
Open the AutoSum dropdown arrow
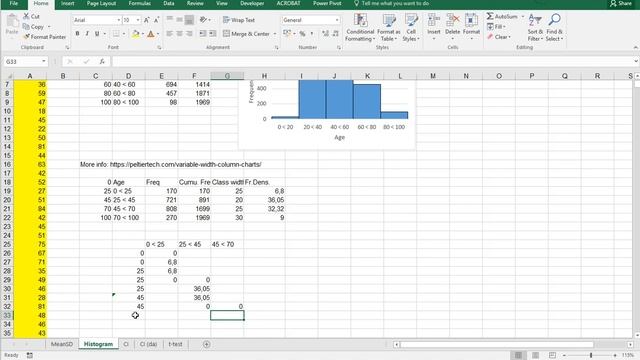522,17
